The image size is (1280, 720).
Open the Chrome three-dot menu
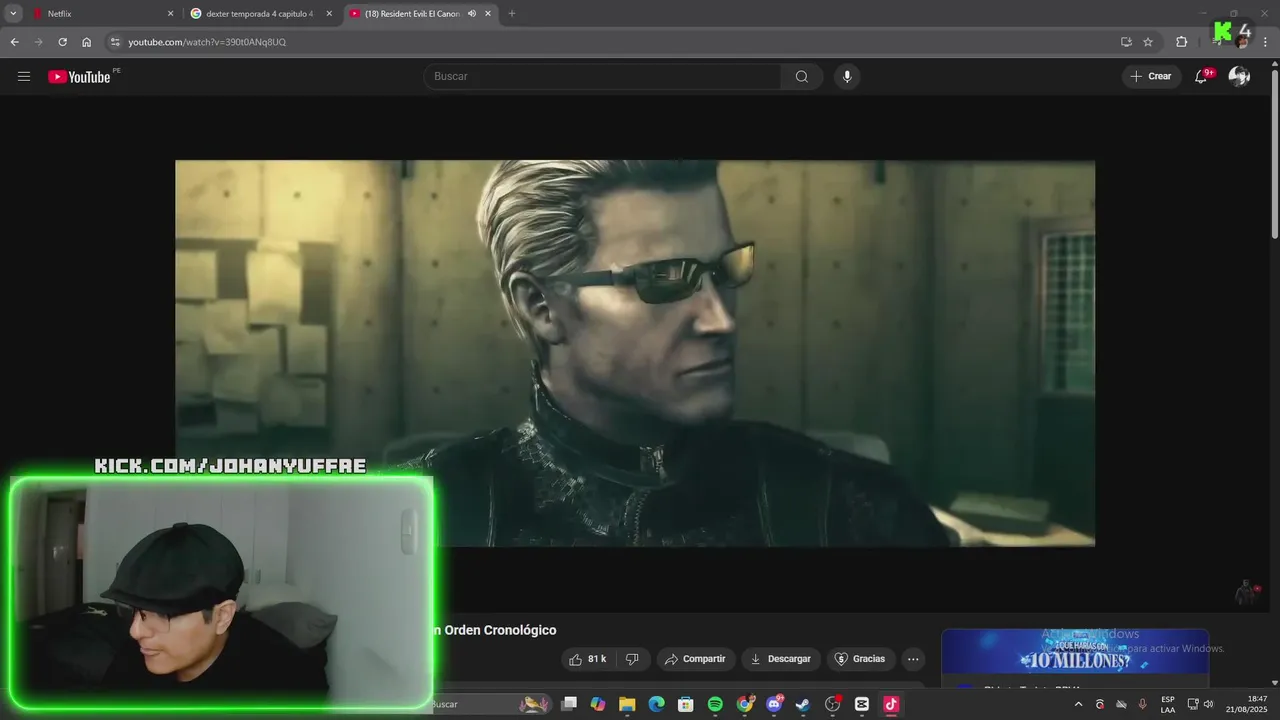[x=1265, y=42]
